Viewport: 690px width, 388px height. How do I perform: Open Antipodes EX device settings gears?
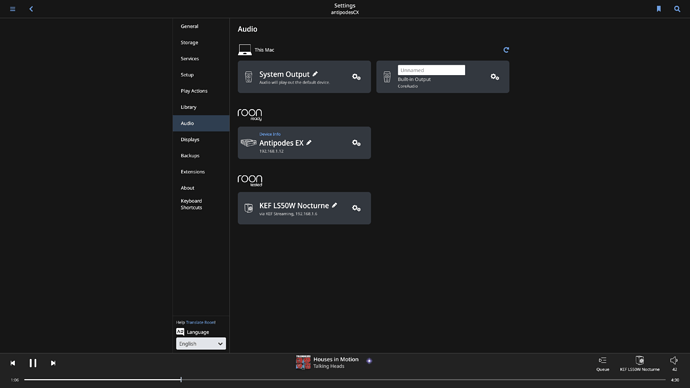tap(356, 143)
